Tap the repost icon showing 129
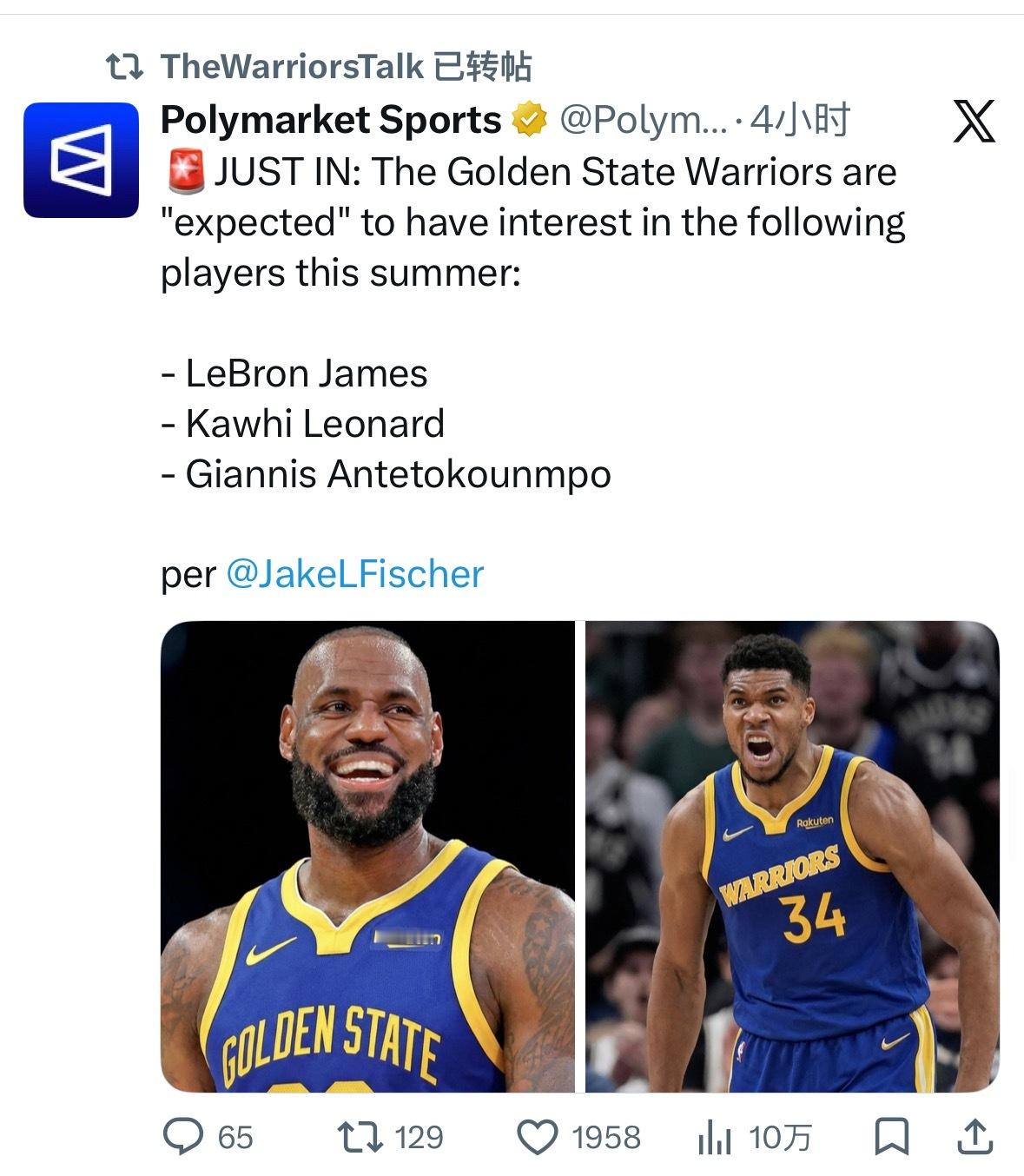Viewport: 1024px width, 1176px height. tap(360, 1136)
